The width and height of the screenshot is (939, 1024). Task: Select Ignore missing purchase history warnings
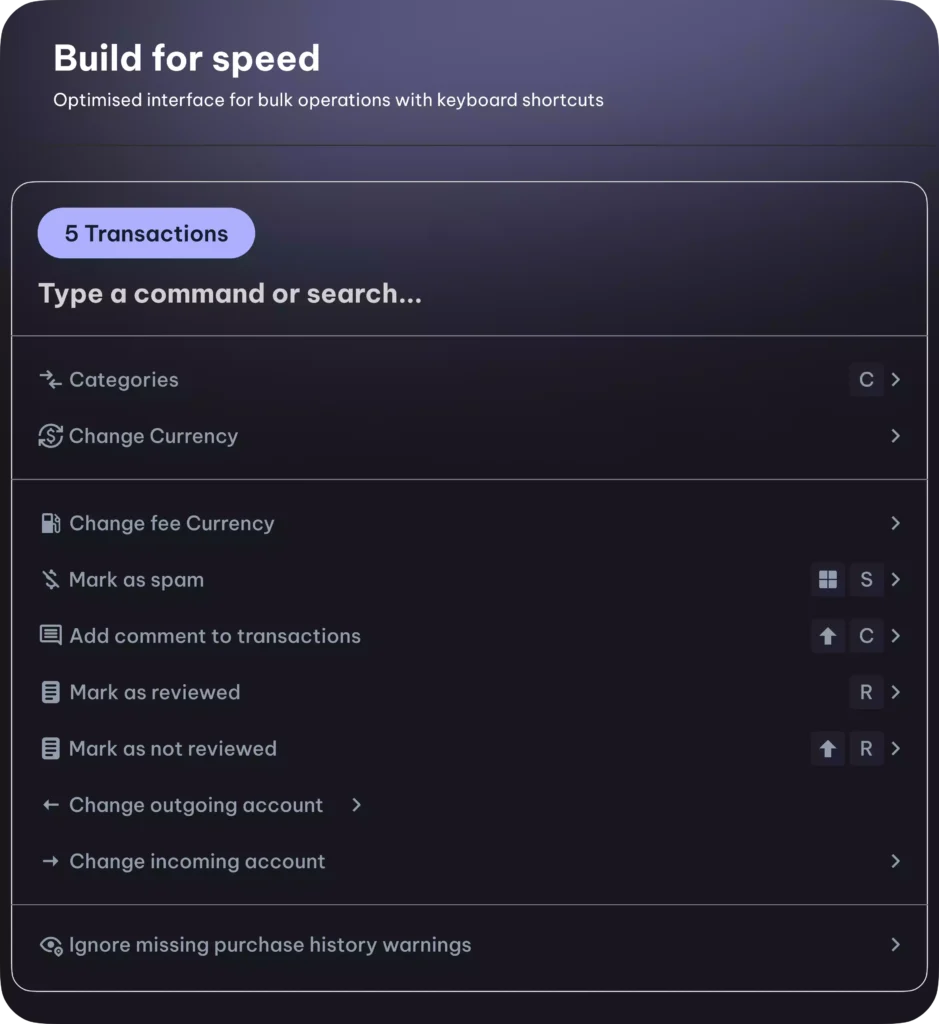tap(470, 945)
